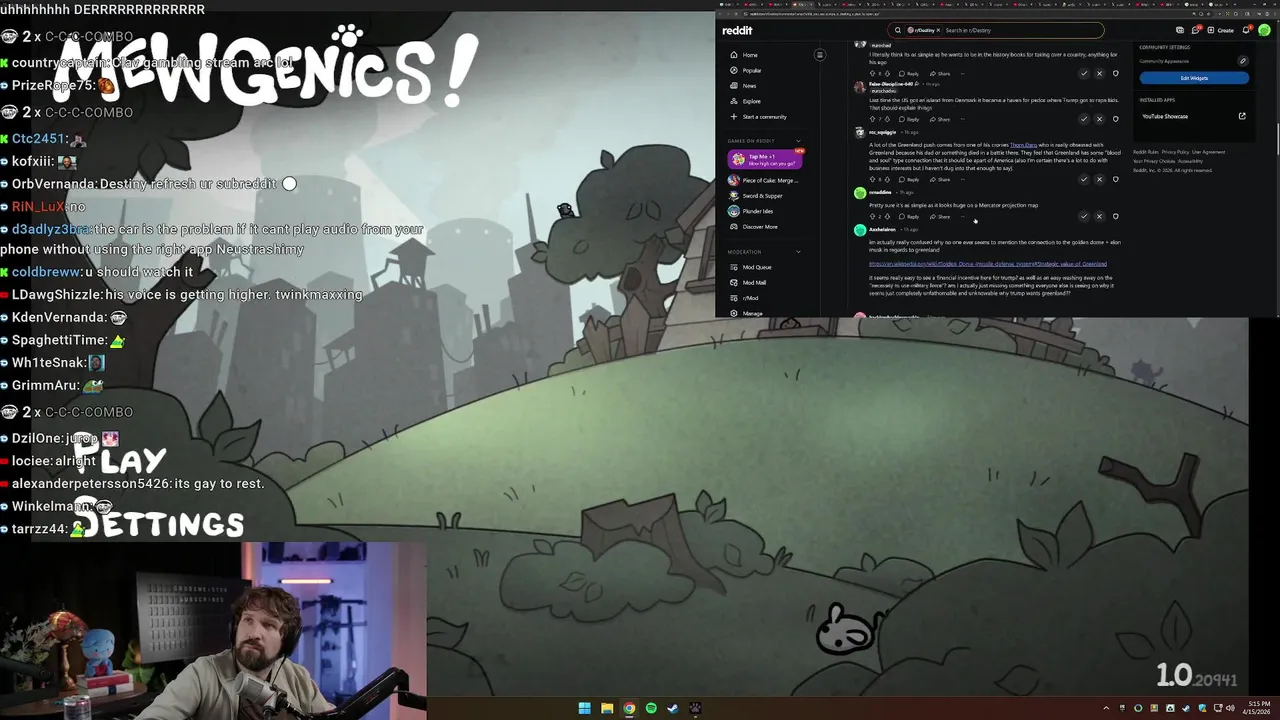The image size is (1280, 720).
Task: Share the roc_squiggle comment
Action: point(940,180)
